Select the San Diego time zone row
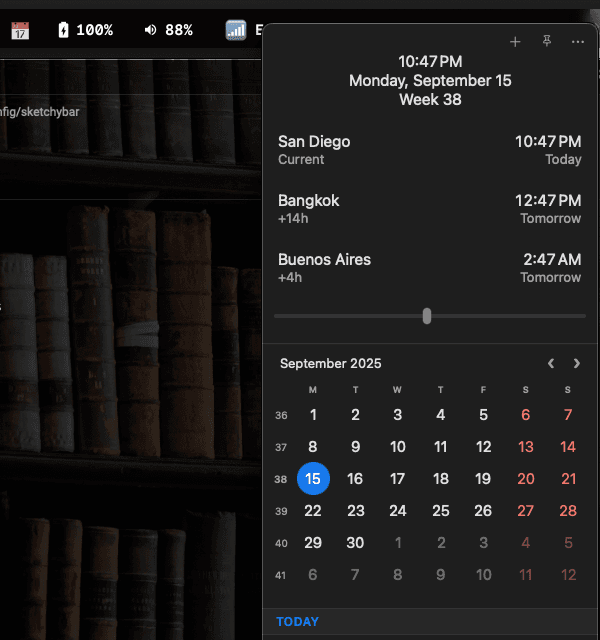The width and height of the screenshot is (600, 640). click(429, 150)
